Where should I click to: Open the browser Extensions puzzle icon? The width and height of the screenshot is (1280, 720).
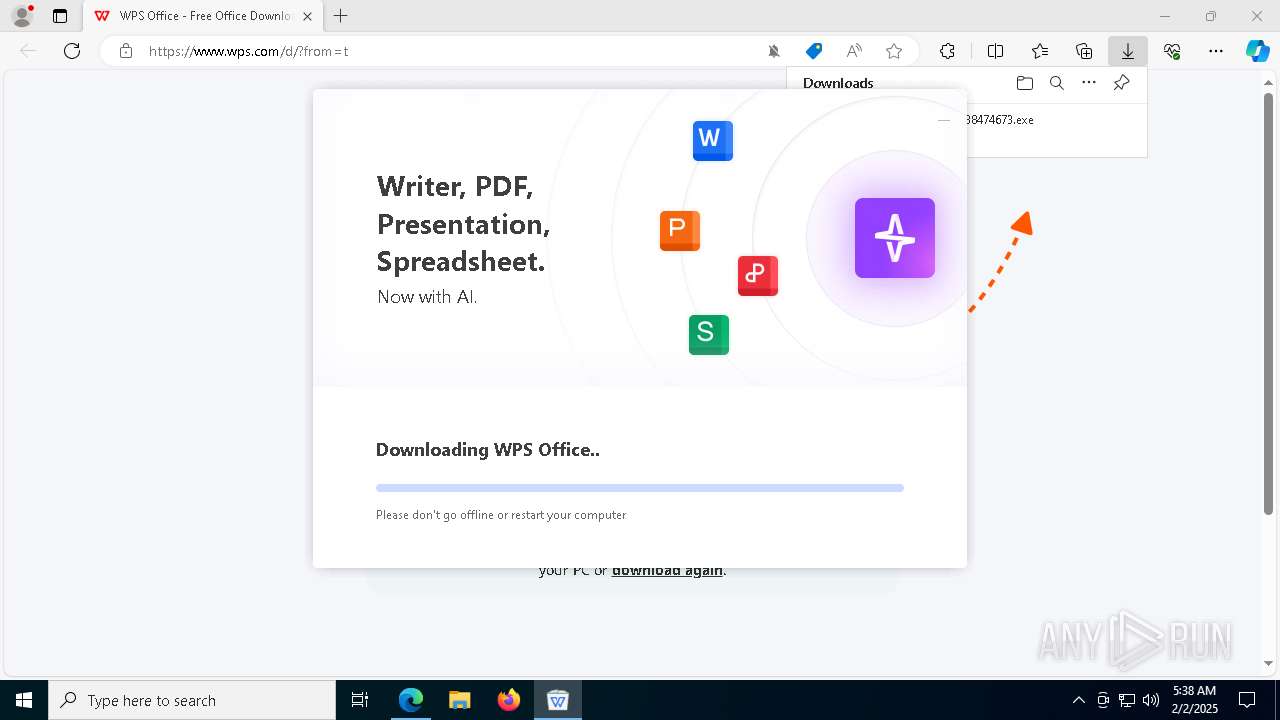pos(947,51)
